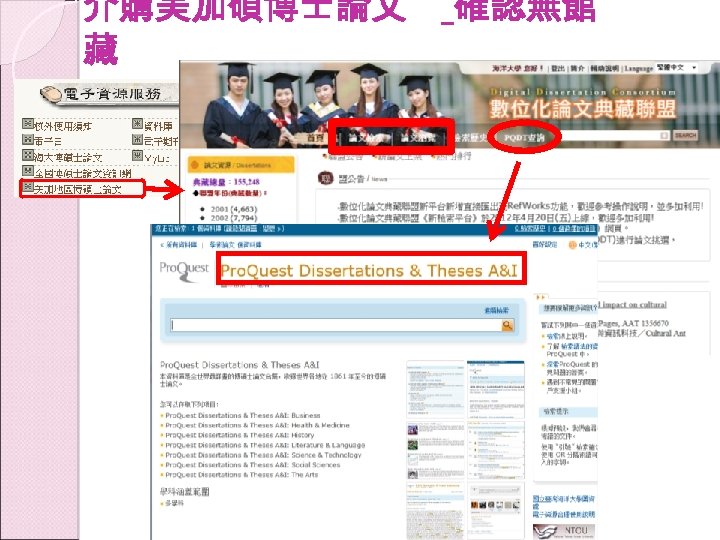Open the 檢索歷史 navigation item
The width and height of the screenshot is (720, 540).
pyautogui.click(x=470, y=138)
